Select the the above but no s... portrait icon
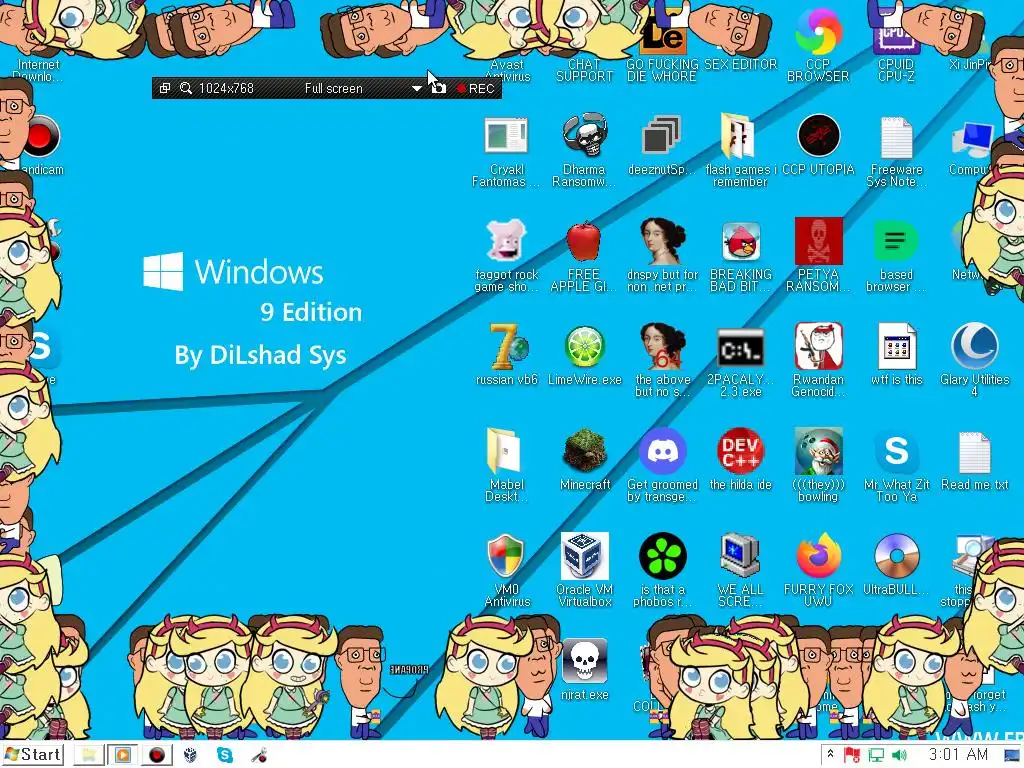Screen dimensions: 1024x768 662,360
